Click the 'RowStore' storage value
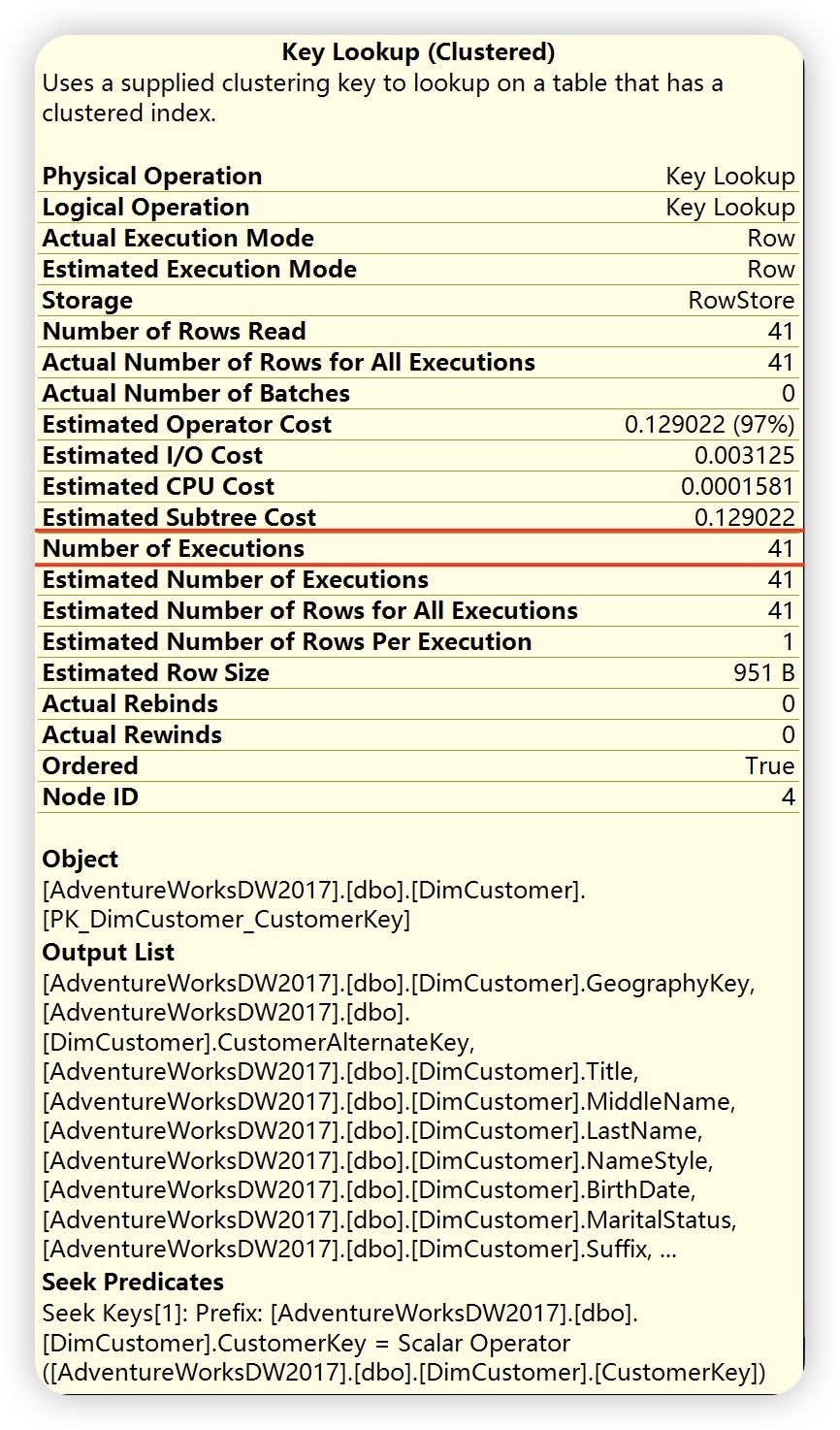This screenshot has height=1430, width=840. click(x=742, y=301)
